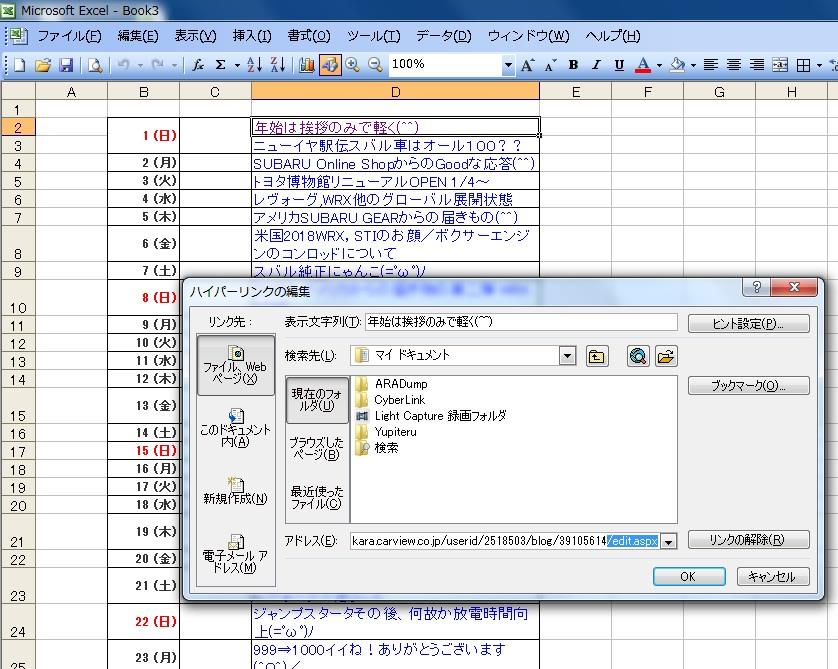Image resolution: width=838 pixels, height=669 pixels.
Task: Select the 現在のフォルダ(U) view toggle
Action: (317, 399)
